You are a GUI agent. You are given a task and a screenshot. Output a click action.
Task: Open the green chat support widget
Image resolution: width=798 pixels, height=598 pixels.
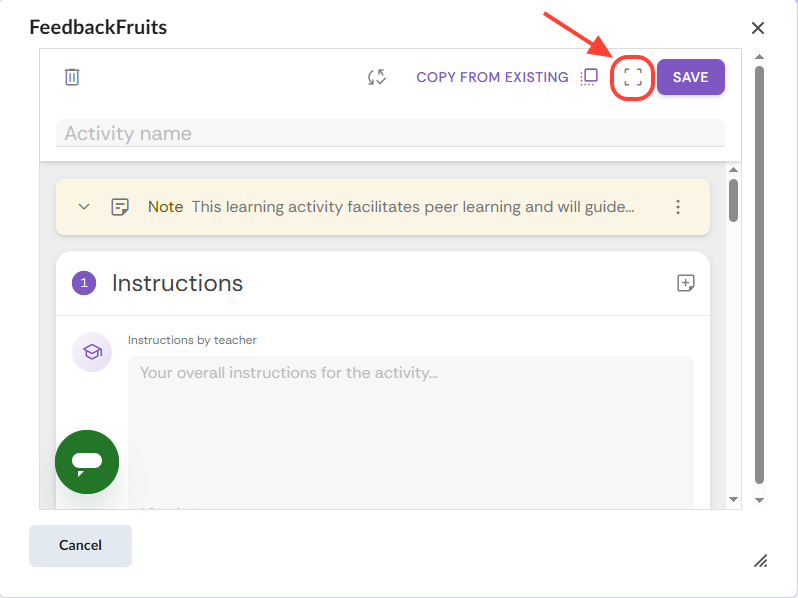tap(87, 461)
